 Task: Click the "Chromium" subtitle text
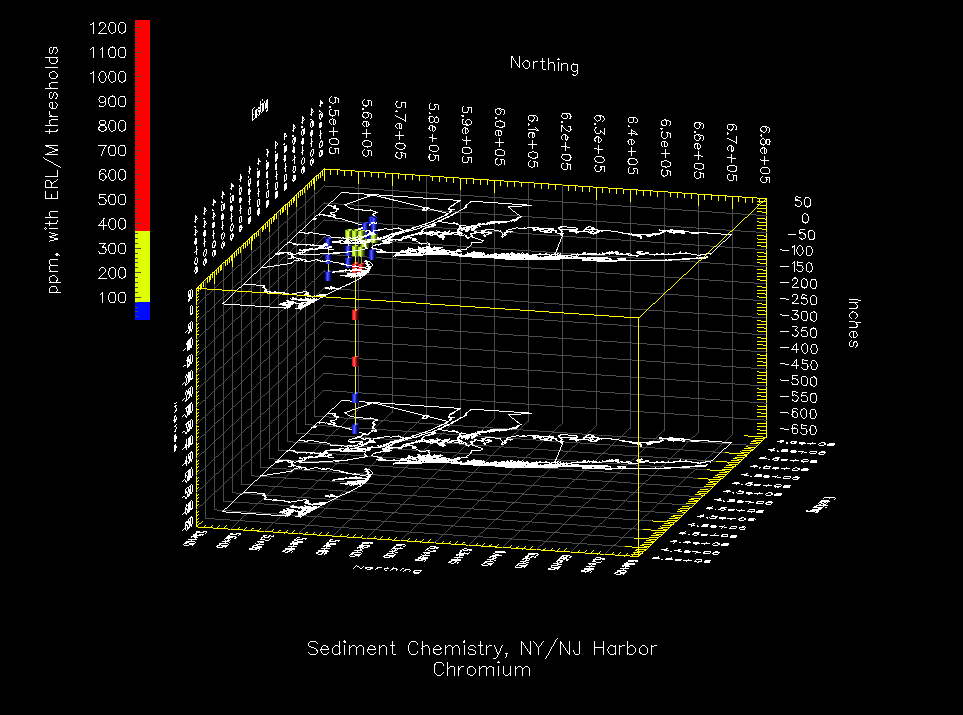click(482, 670)
